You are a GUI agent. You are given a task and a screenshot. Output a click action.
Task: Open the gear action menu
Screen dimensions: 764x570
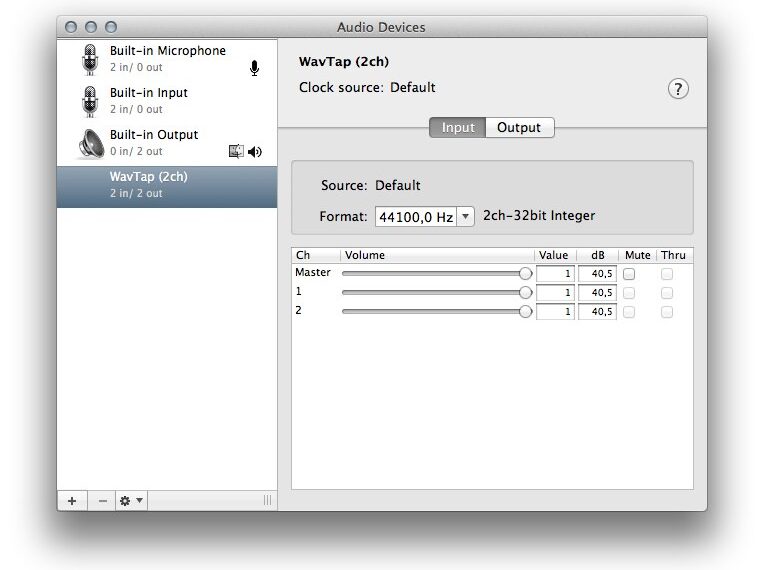[x=131, y=500]
